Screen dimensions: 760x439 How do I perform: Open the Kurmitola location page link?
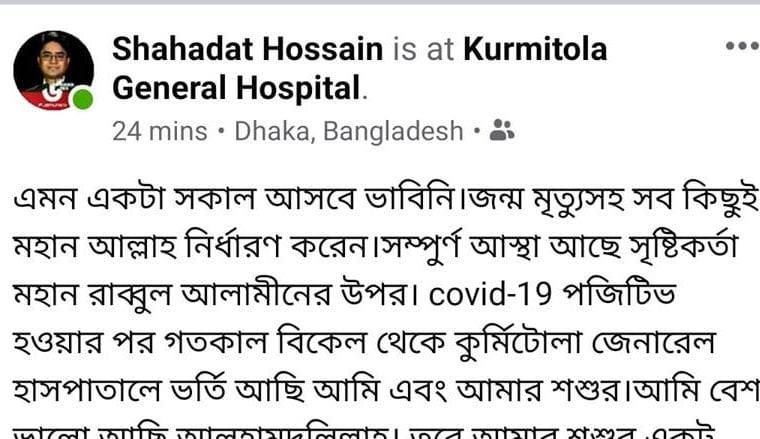(x=535, y=49)
